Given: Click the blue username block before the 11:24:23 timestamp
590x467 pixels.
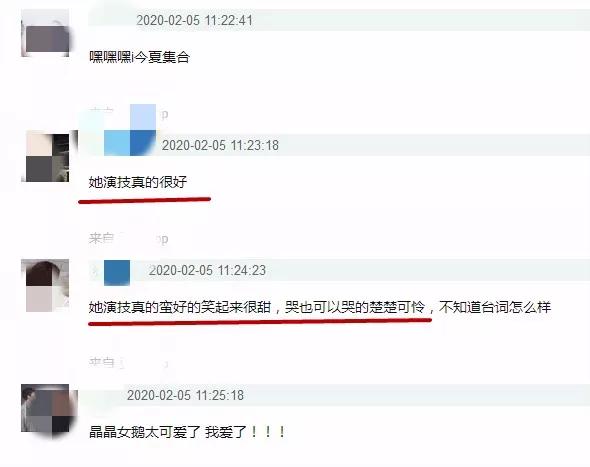Looking at the screenshot, I should [117, 272].
